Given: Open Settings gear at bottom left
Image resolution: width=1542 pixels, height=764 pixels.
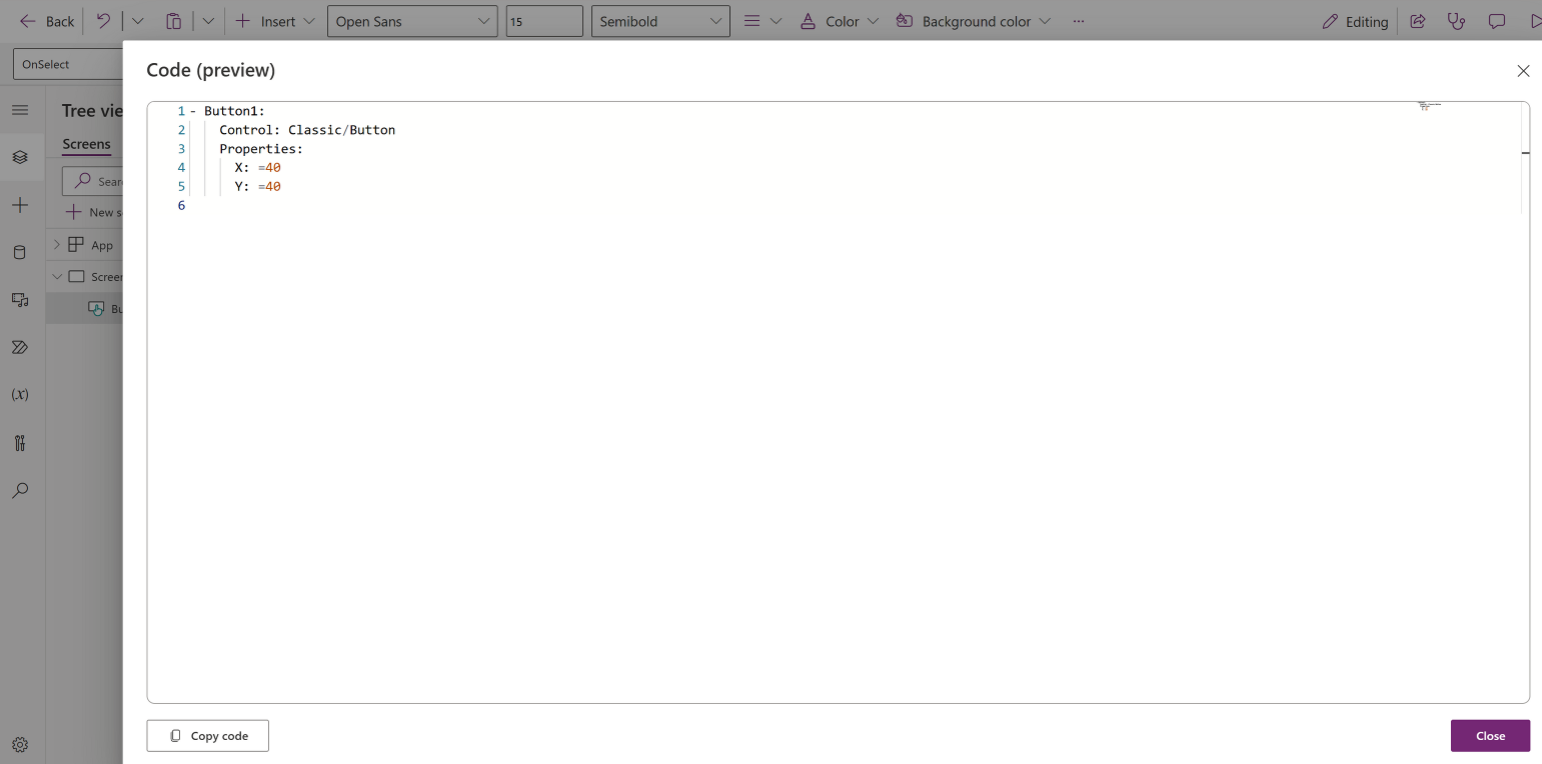Looking at the screenshot, I should (x=20, y=745).
